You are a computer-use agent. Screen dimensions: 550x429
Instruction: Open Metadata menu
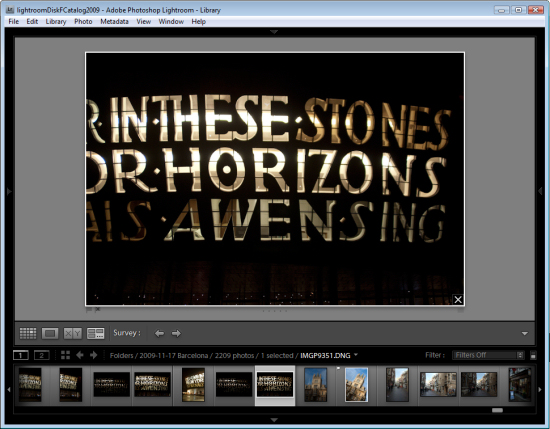(114, 21)
